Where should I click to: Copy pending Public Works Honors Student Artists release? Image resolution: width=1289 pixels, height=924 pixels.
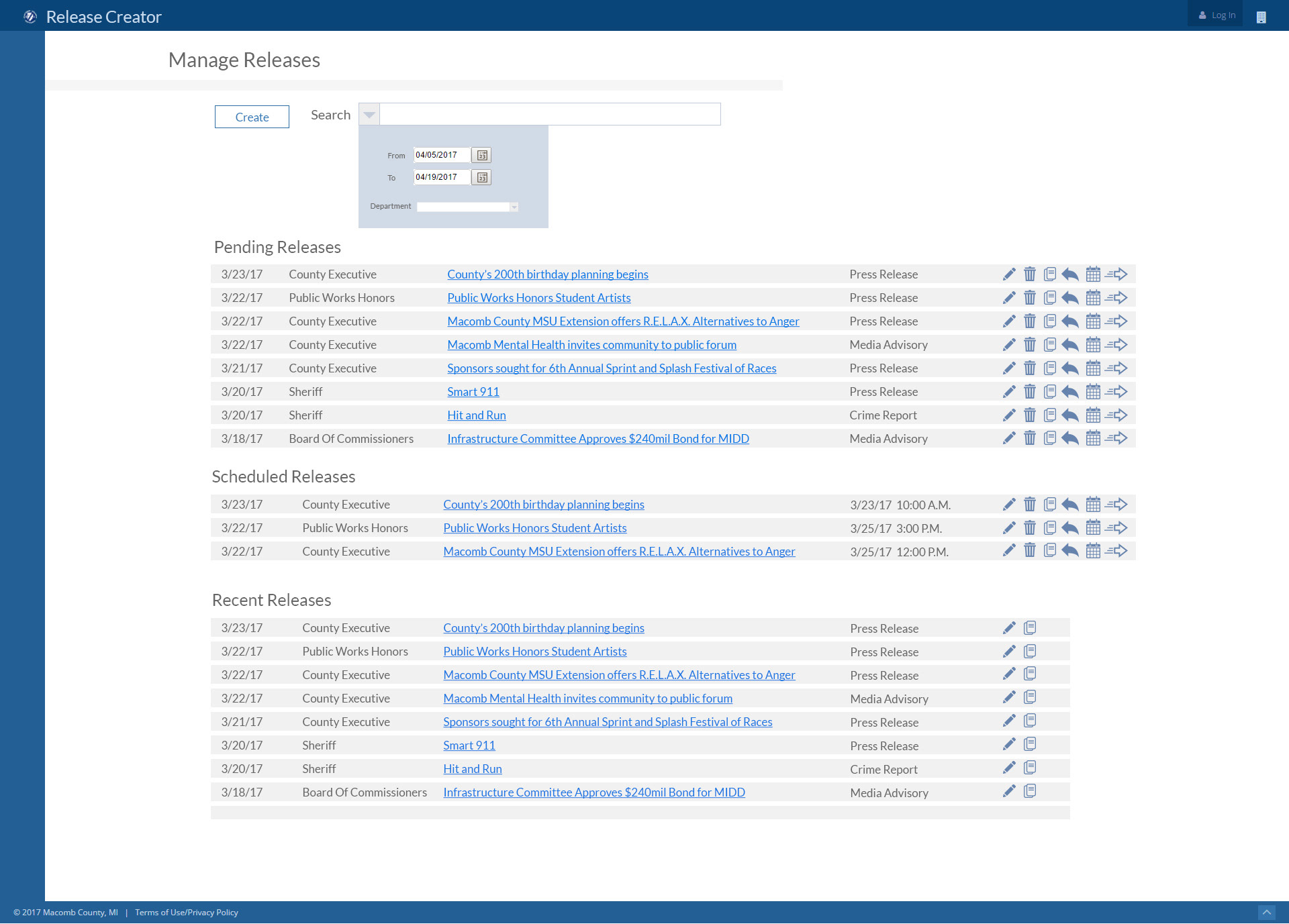click(x=1050, y=297)
